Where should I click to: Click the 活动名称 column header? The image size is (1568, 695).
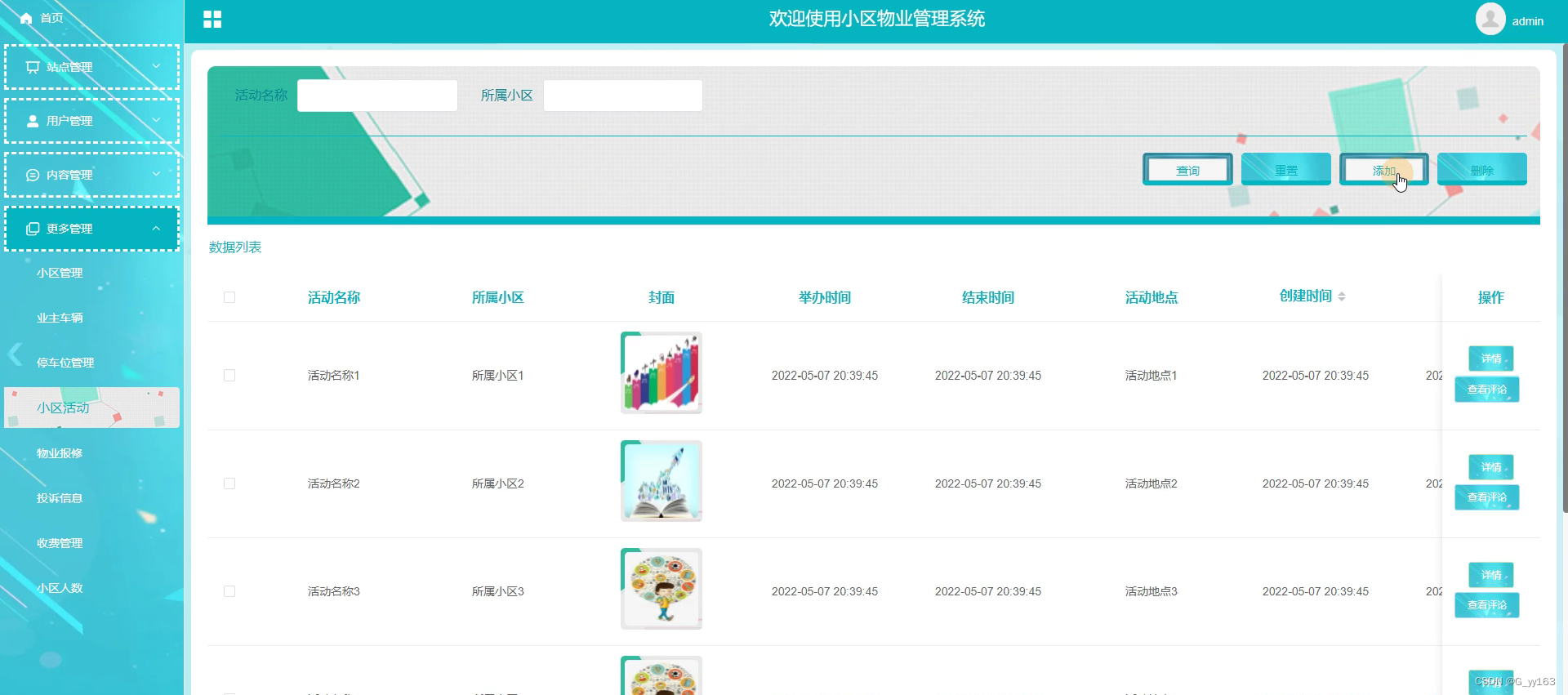point(334,297)
